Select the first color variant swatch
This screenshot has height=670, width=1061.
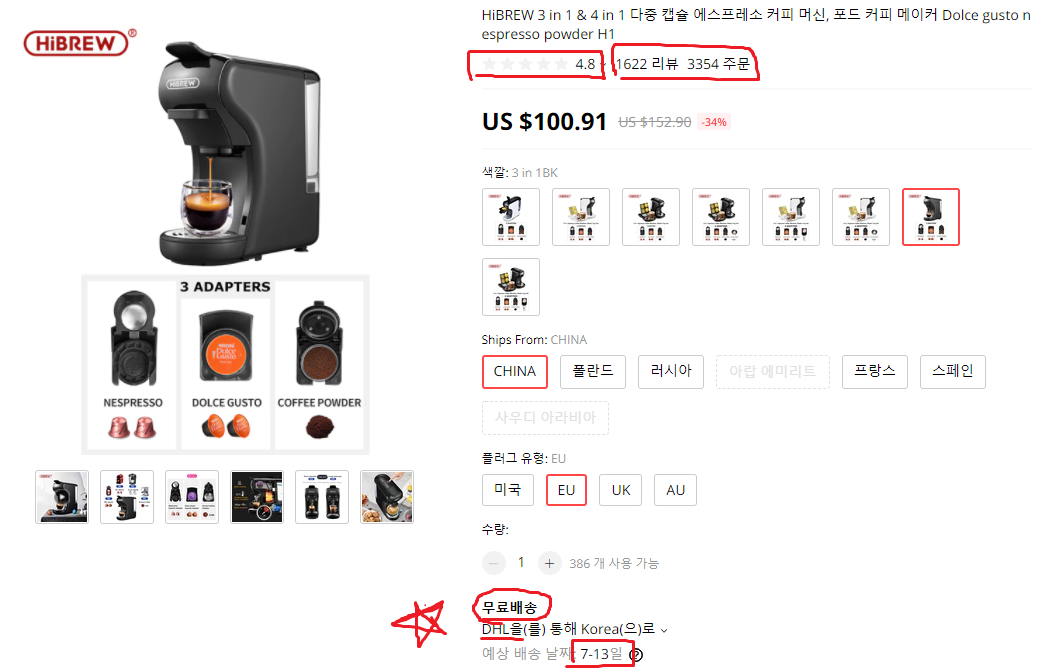511,217
